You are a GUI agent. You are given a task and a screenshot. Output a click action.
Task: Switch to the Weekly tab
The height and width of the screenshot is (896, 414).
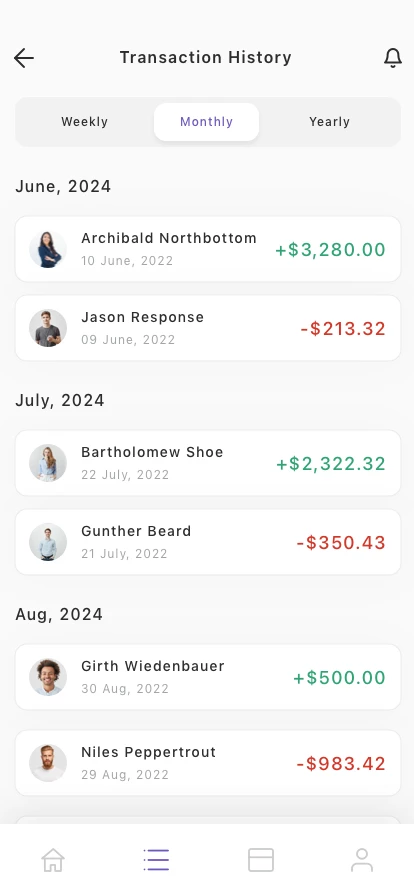85,122
